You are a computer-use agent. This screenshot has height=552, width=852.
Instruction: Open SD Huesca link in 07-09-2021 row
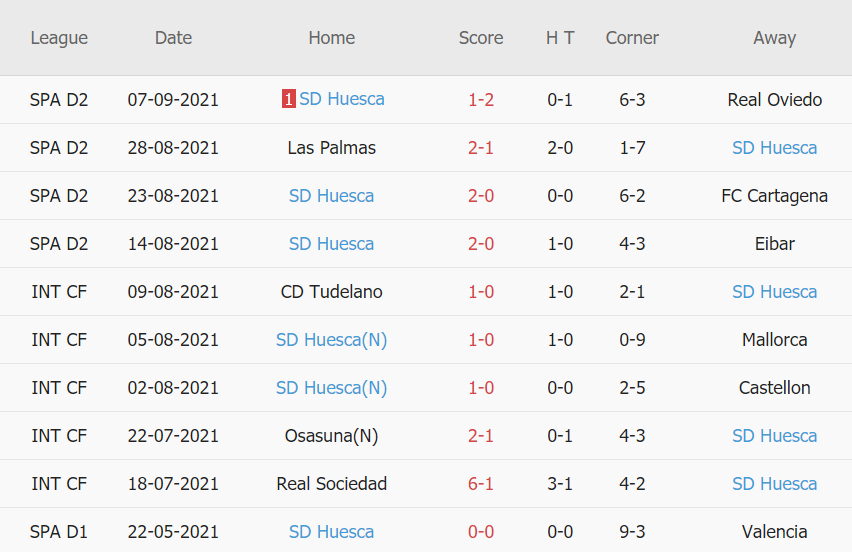341,99
